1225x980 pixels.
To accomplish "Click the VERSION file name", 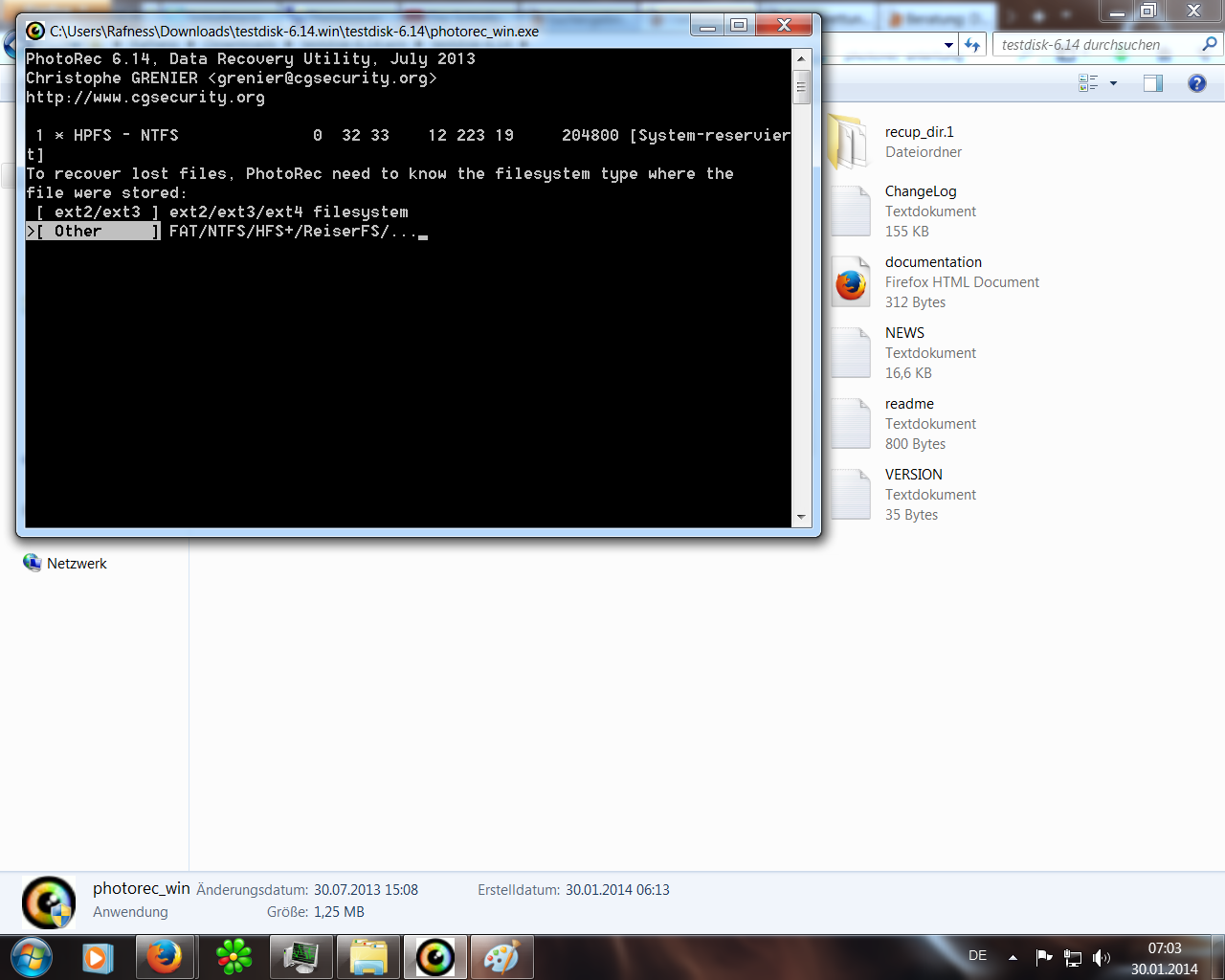I will (x=914, y=475).
